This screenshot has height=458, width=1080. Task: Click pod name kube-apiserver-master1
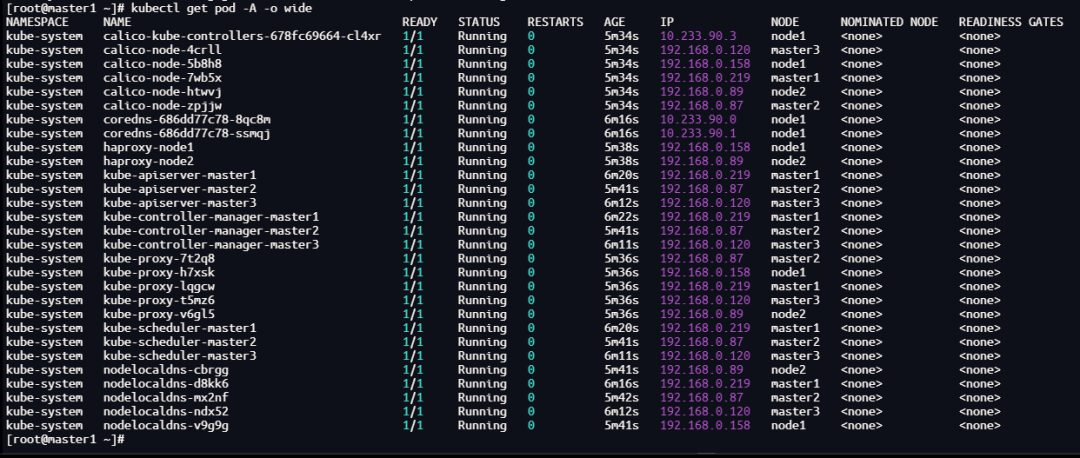pos(180,175)
